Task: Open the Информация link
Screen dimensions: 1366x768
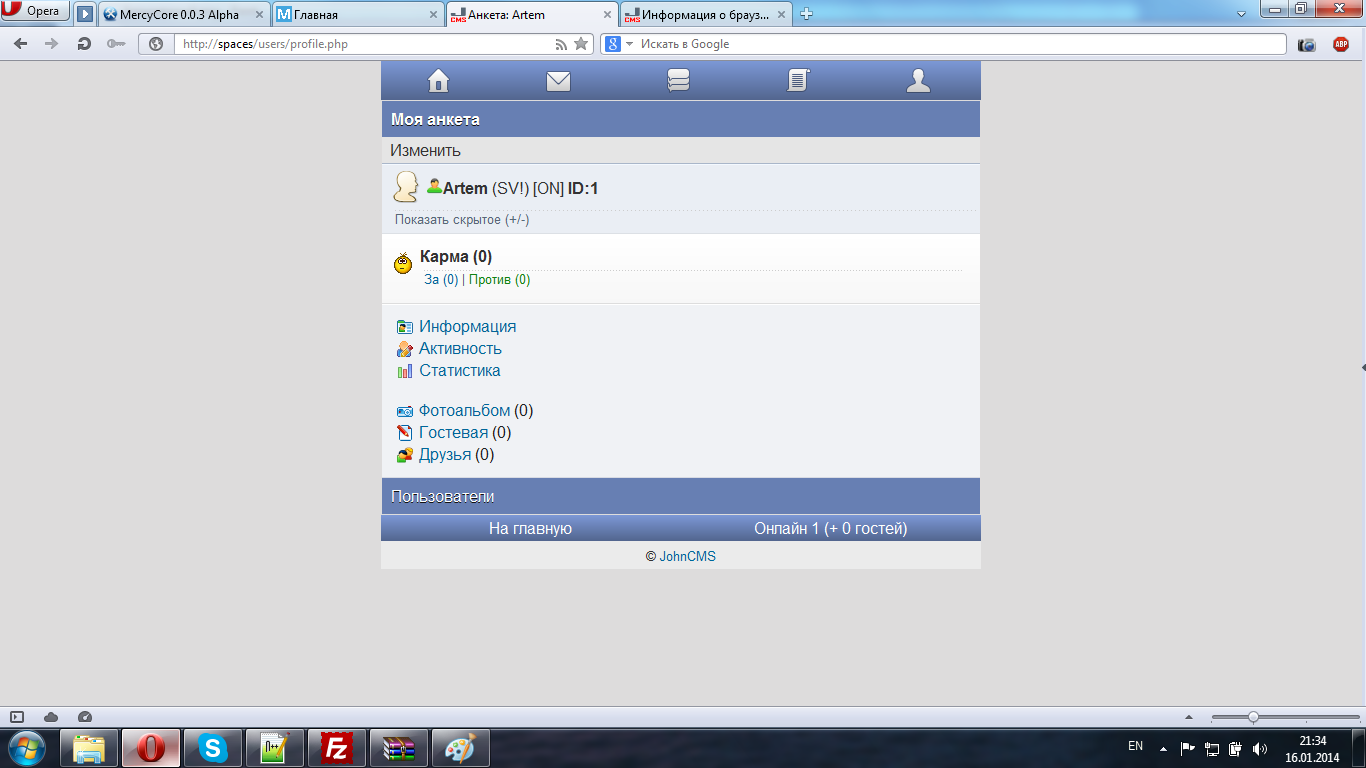Action: pos(467,327)
